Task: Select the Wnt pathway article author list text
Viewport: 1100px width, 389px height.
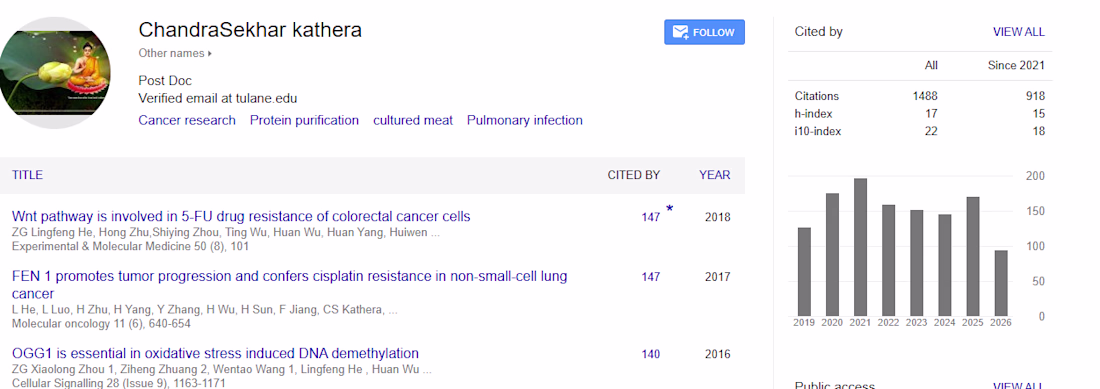Action: tap(226, 233)
